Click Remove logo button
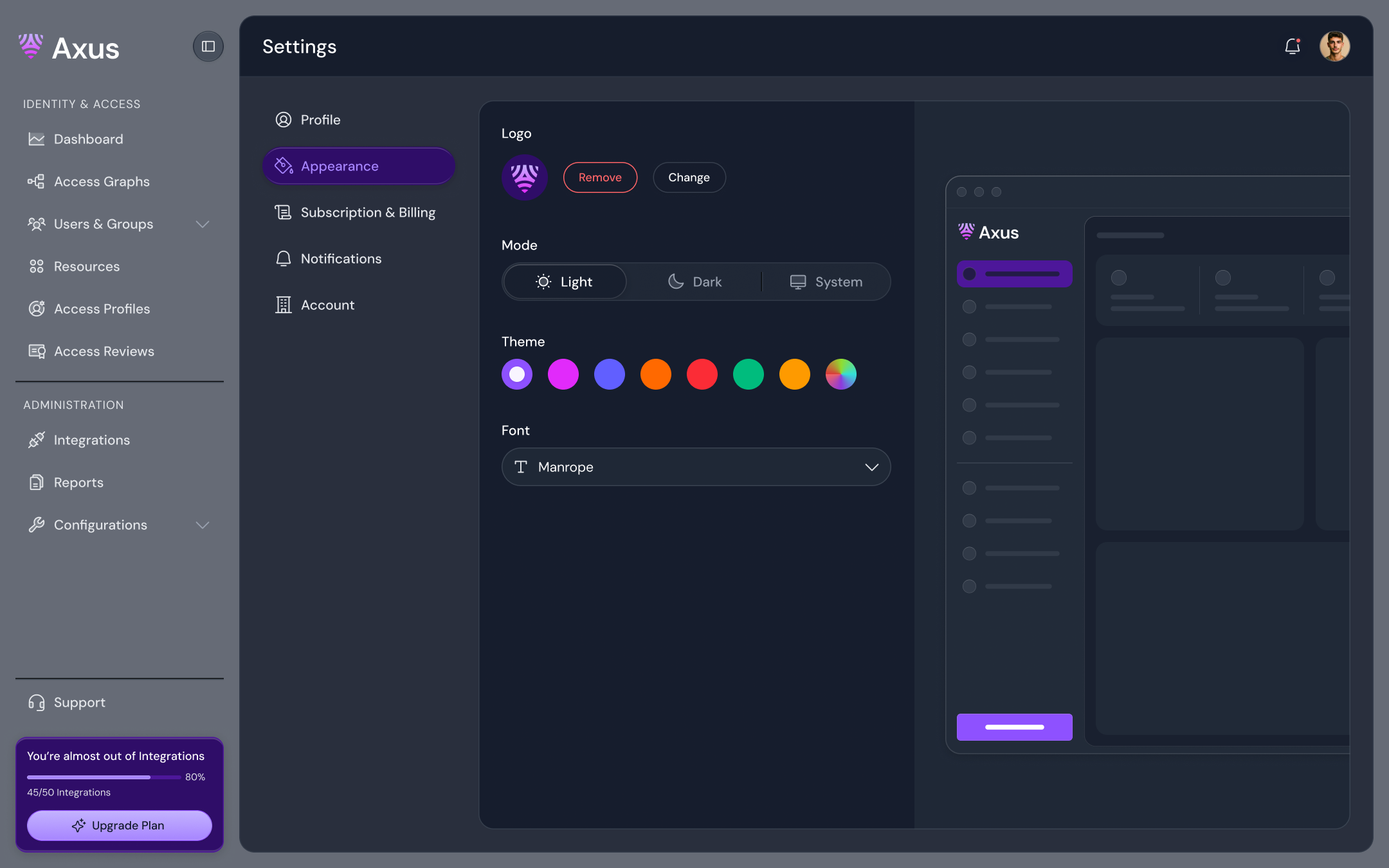The image size is (1389, 868). (x=600, y=177)
